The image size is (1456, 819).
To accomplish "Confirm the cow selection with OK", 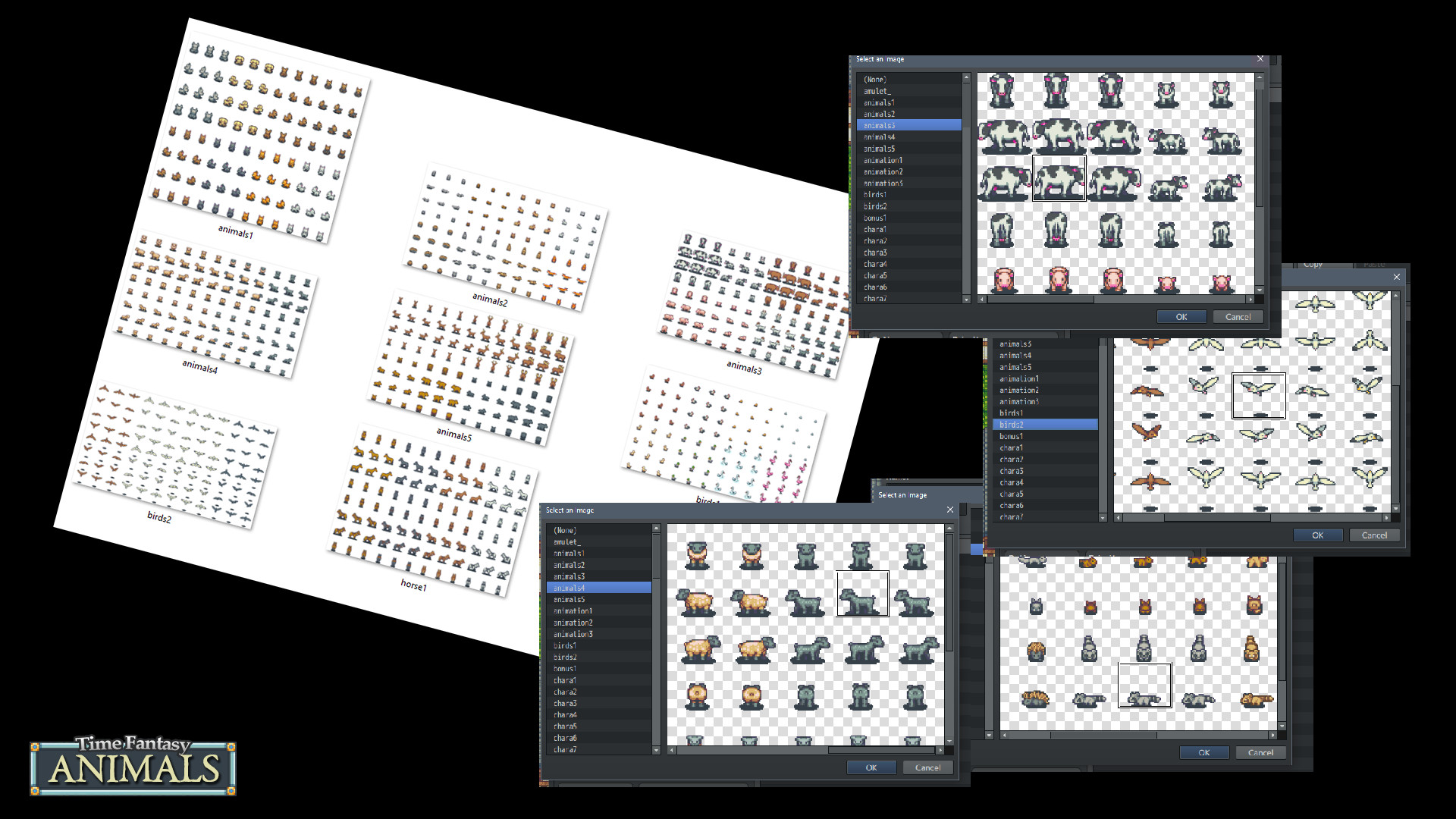I will tap(1181, 316).
